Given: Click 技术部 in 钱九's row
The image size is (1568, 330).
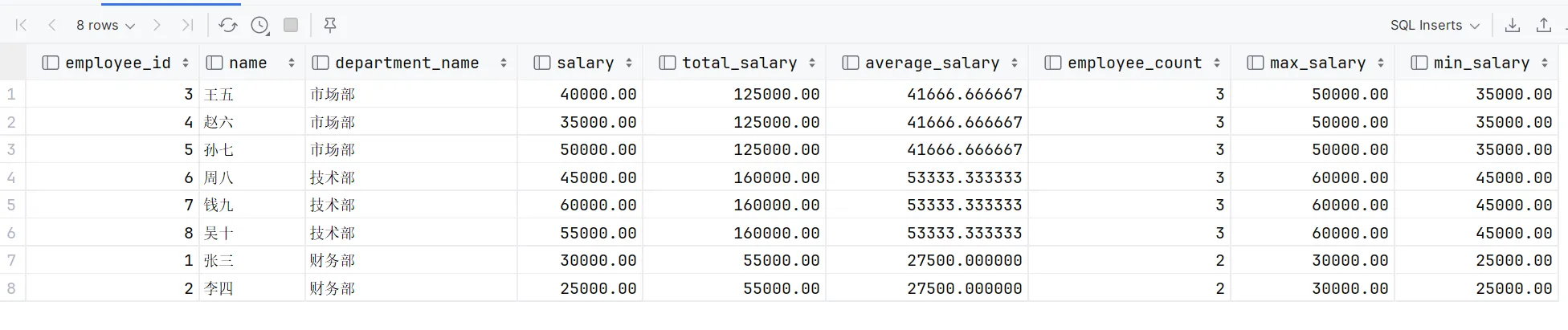Looking at the screenshot, I should (x=411, y=205).
